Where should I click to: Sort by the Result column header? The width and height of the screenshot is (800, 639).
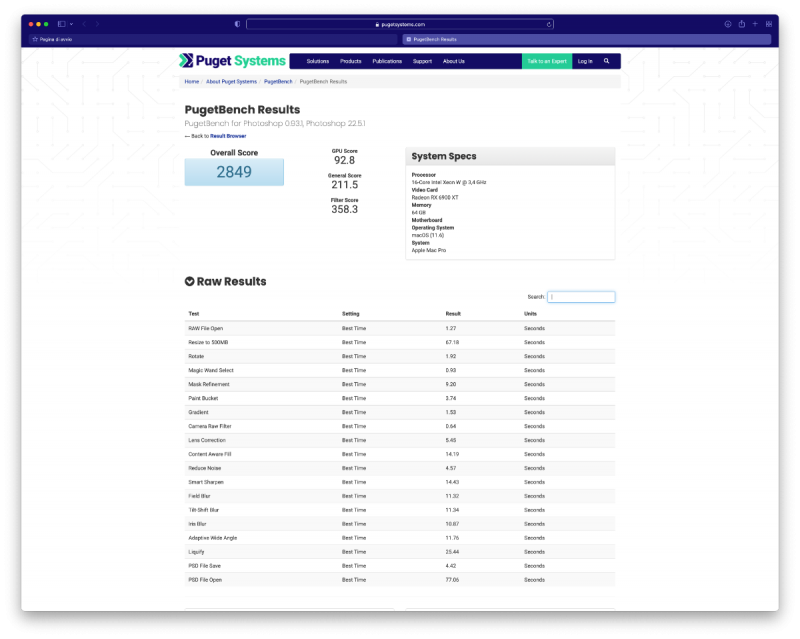tap(453, 314)
